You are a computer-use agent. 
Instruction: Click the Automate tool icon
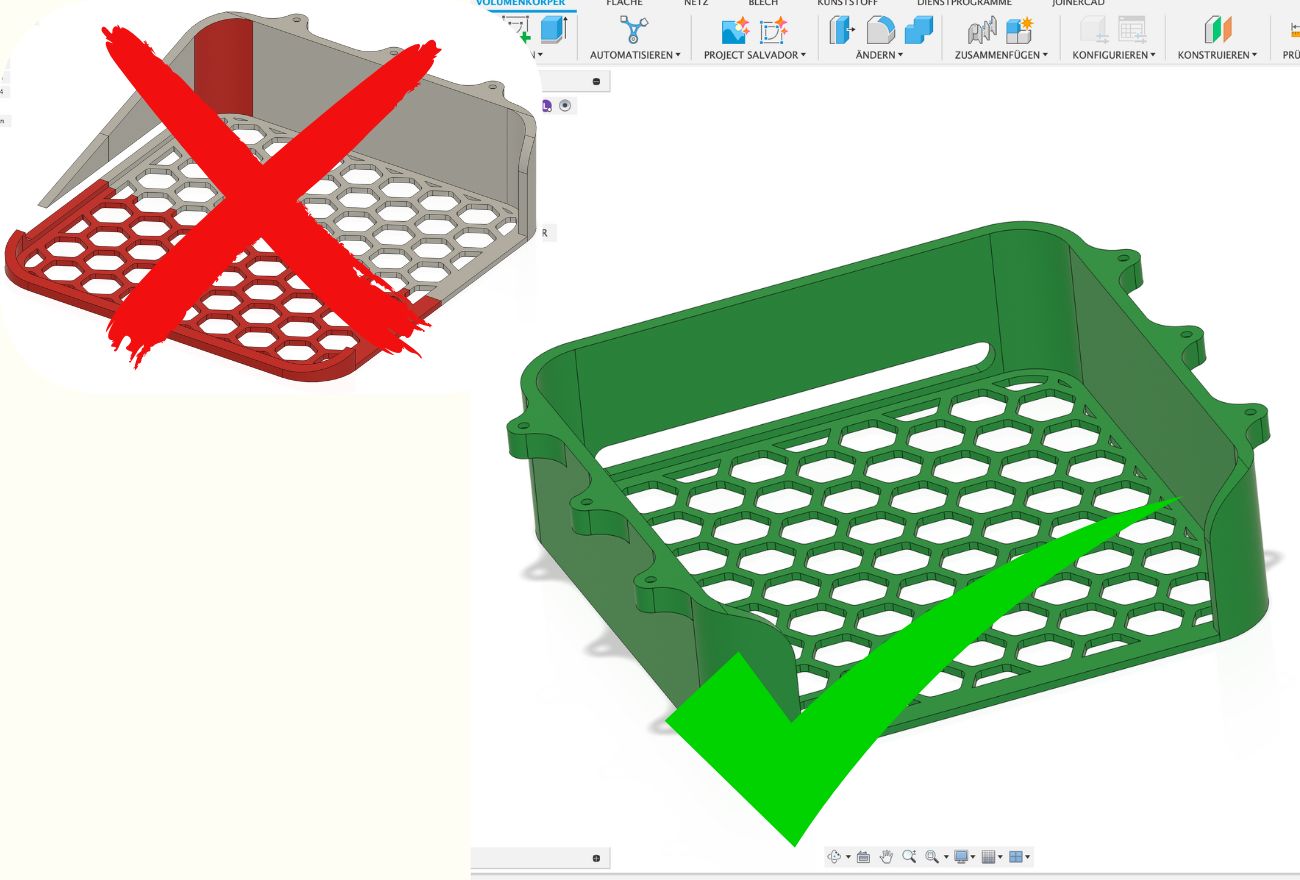click(633, 31)
